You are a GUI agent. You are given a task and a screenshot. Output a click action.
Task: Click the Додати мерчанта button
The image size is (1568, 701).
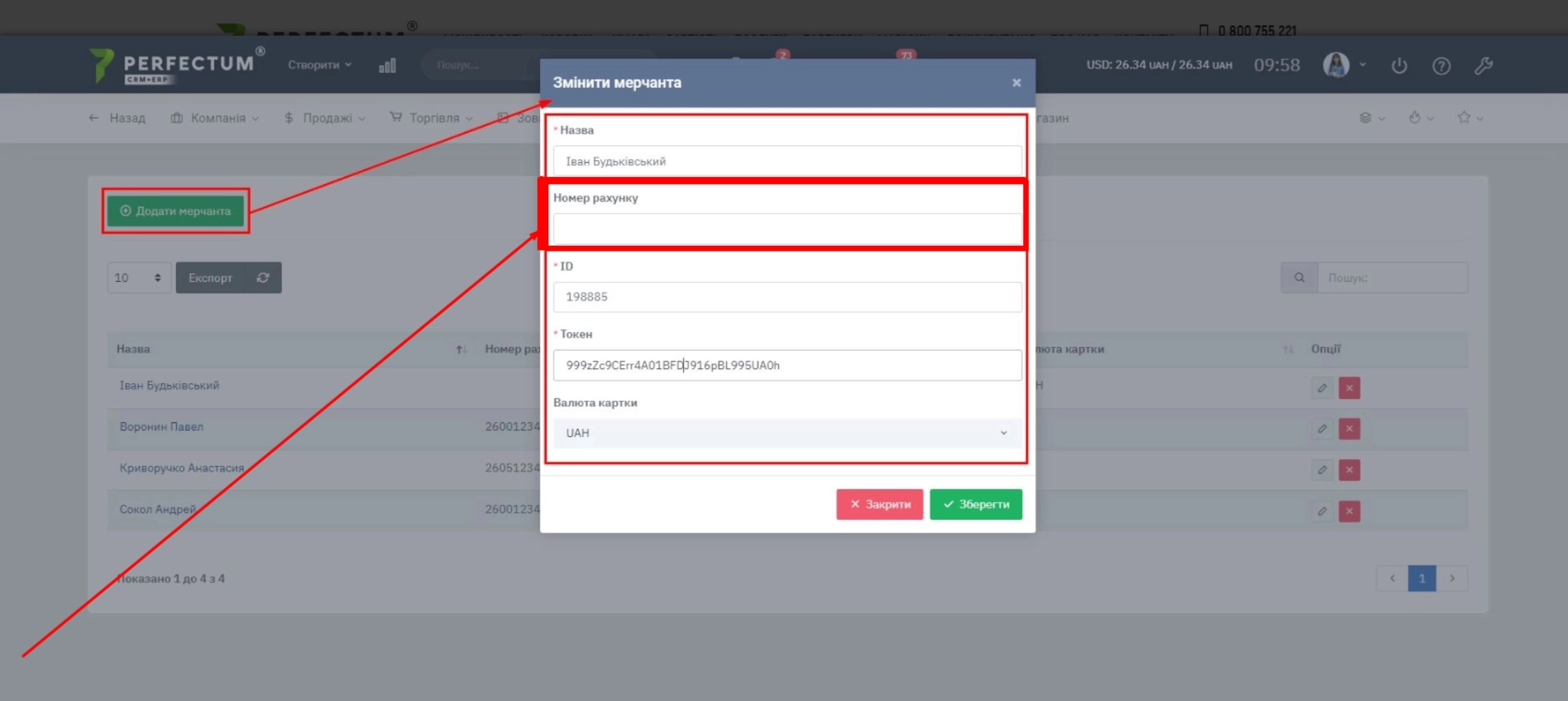point(176,211)
